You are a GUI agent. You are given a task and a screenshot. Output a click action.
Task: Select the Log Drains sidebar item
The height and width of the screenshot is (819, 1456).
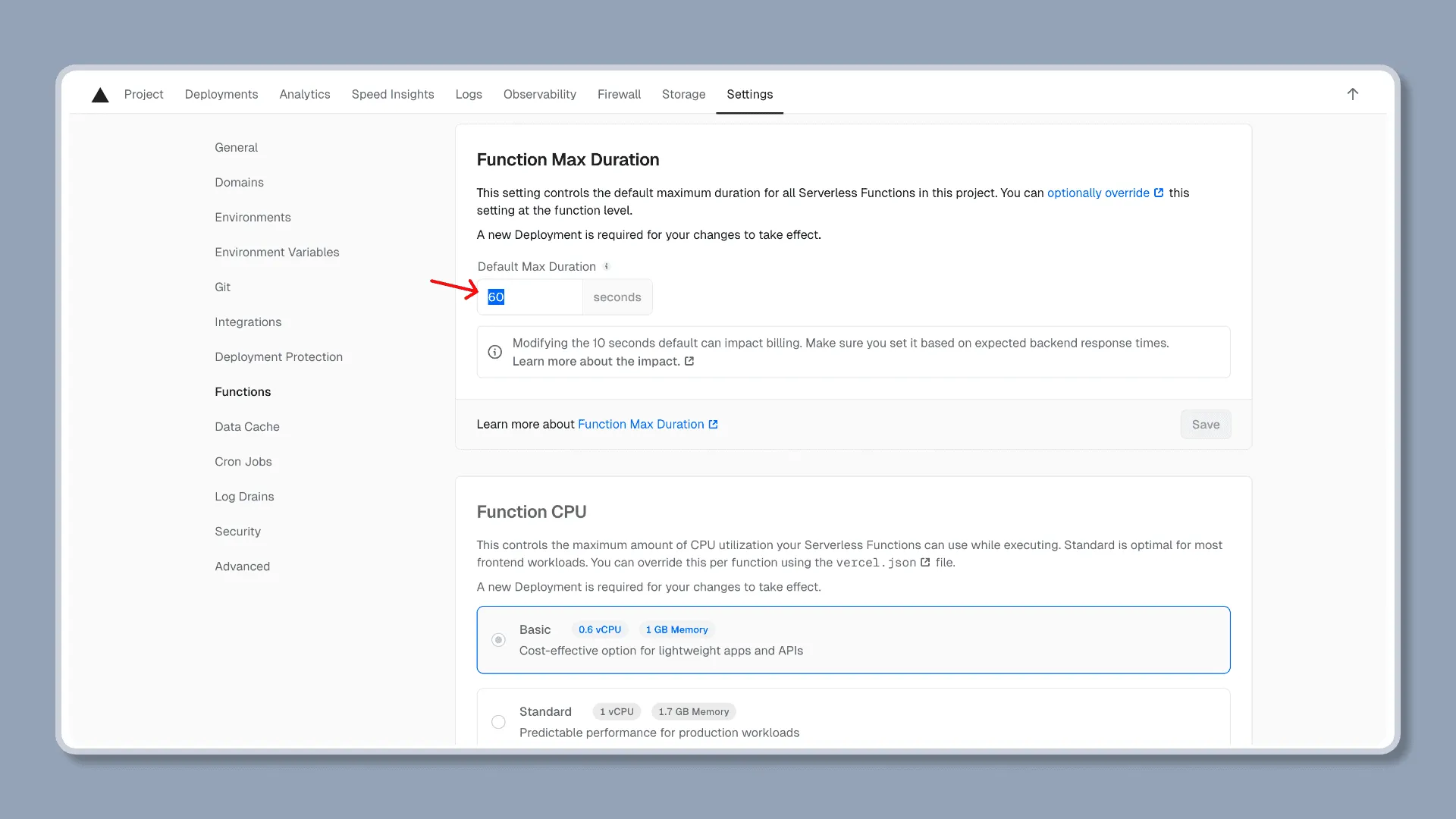coord(244,496)
